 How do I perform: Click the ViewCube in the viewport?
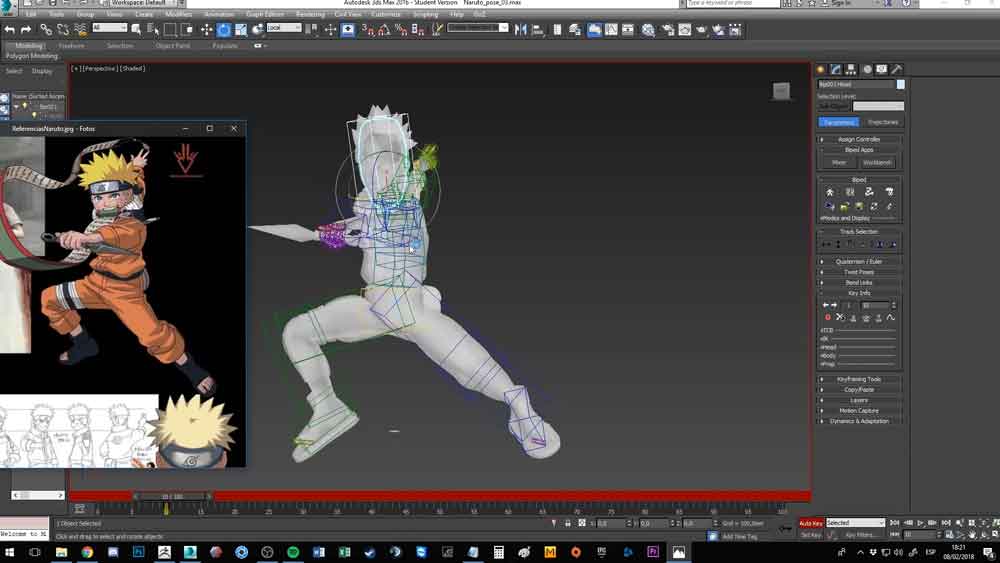781,91
